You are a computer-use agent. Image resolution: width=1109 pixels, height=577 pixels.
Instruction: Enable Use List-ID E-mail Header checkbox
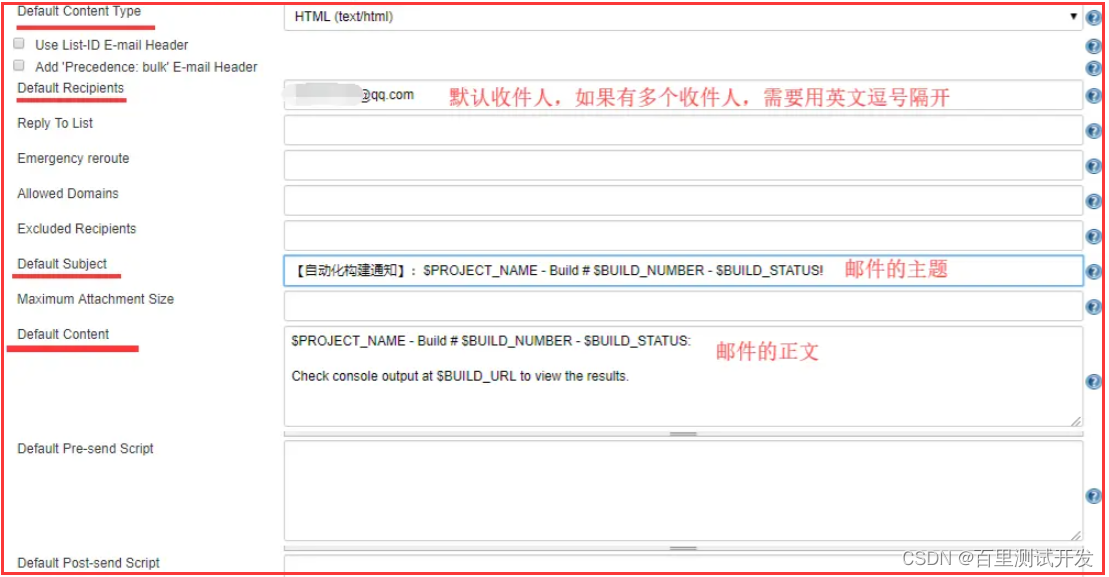[x=19, y=44]
